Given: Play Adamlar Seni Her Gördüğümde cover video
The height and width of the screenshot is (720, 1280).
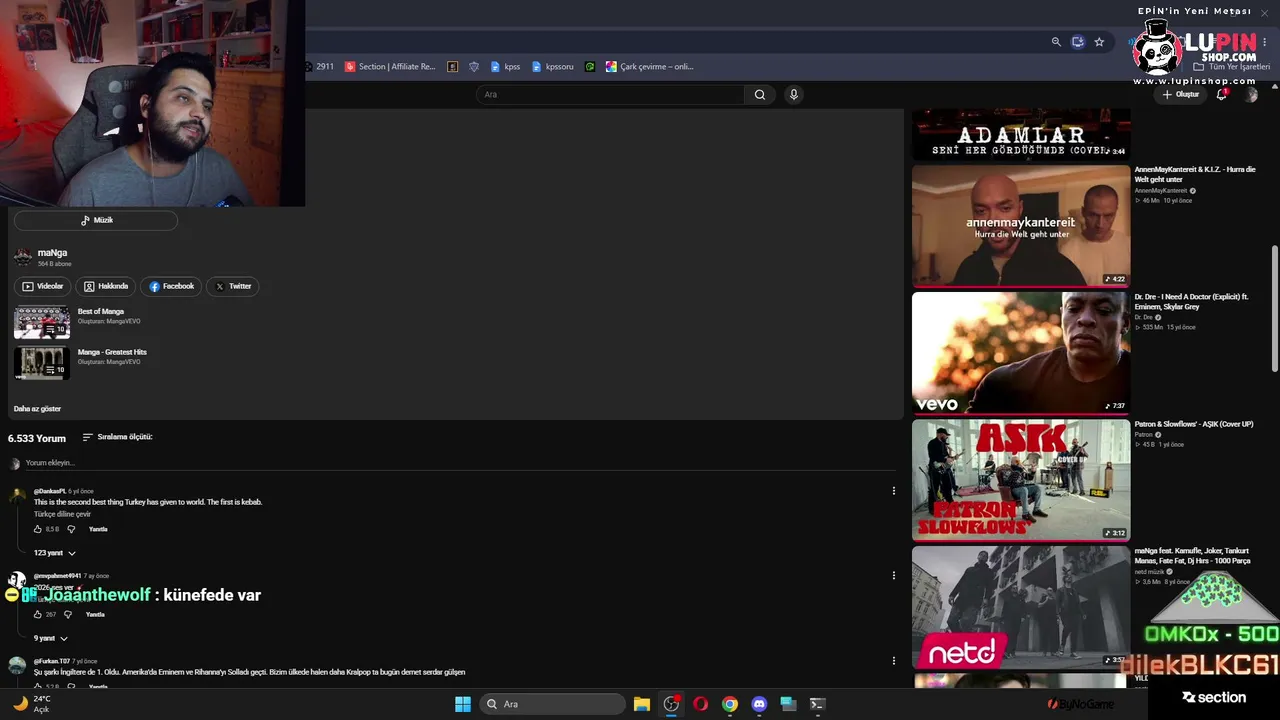Looking at the screenshot, I should [x=1021, y=134].
